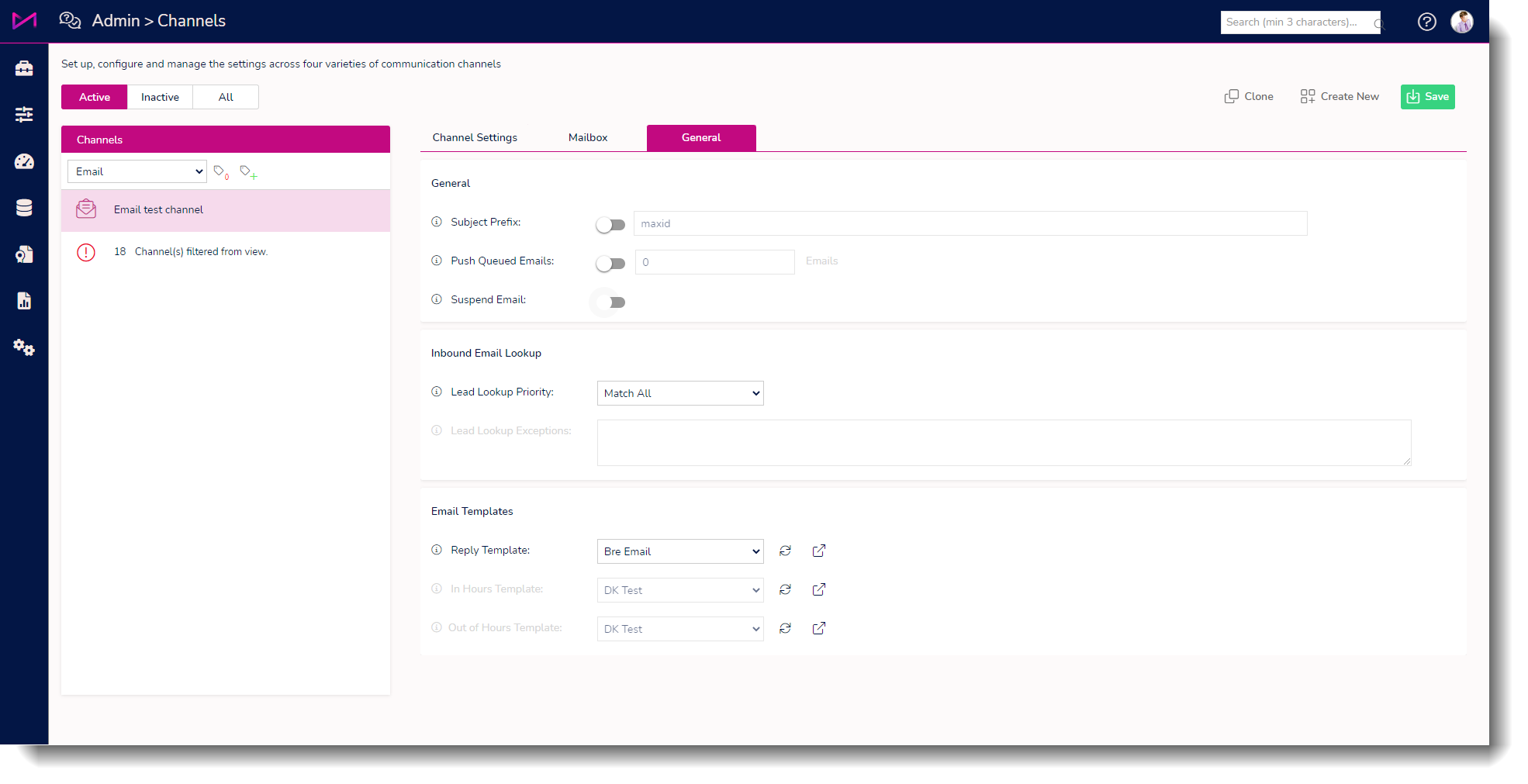Toggle the Suspend Email switch
Screen dimensions: 1528x784
(x=610, y=302)
